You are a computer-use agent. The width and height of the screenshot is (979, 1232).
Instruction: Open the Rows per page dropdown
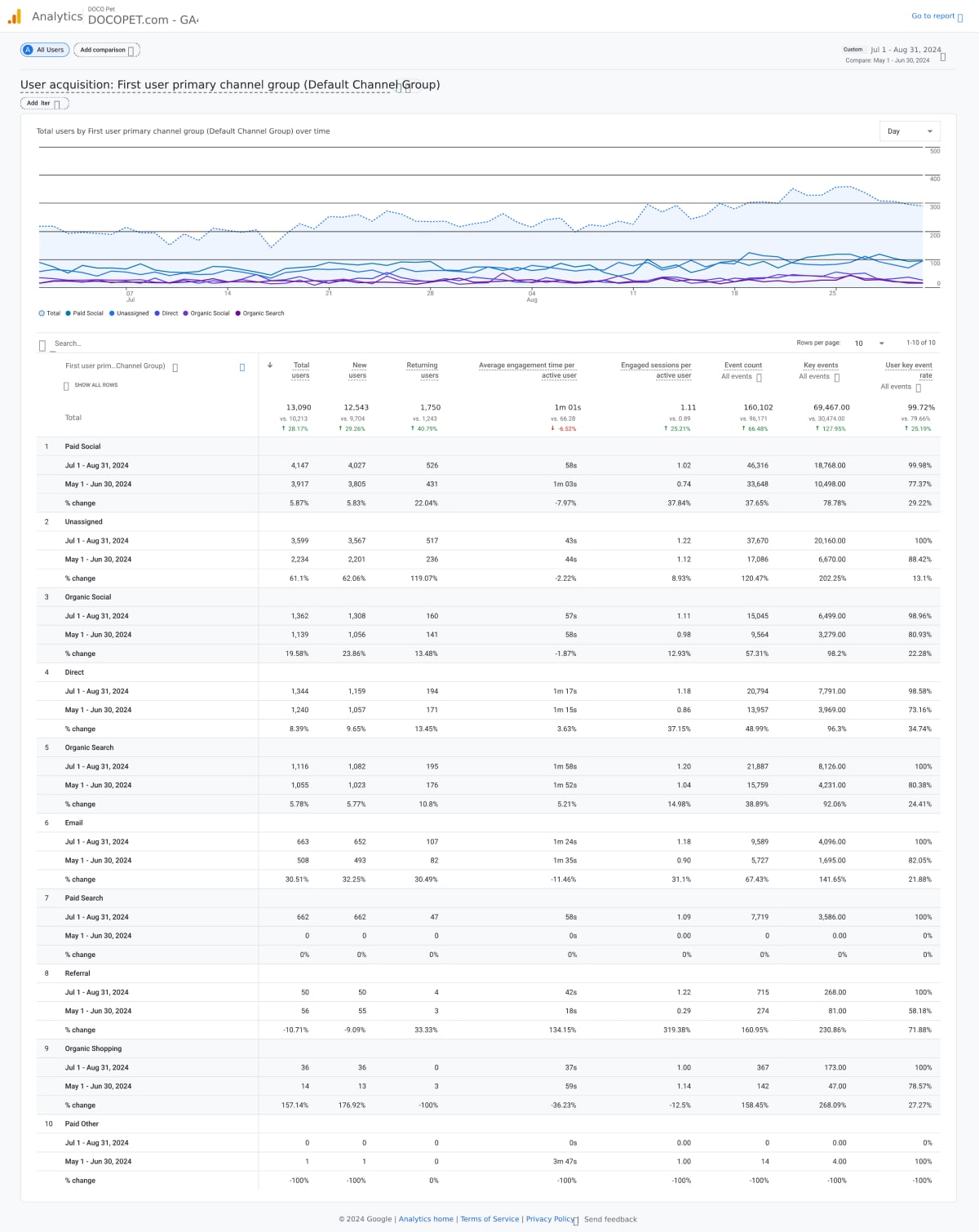tap(869, 343)
